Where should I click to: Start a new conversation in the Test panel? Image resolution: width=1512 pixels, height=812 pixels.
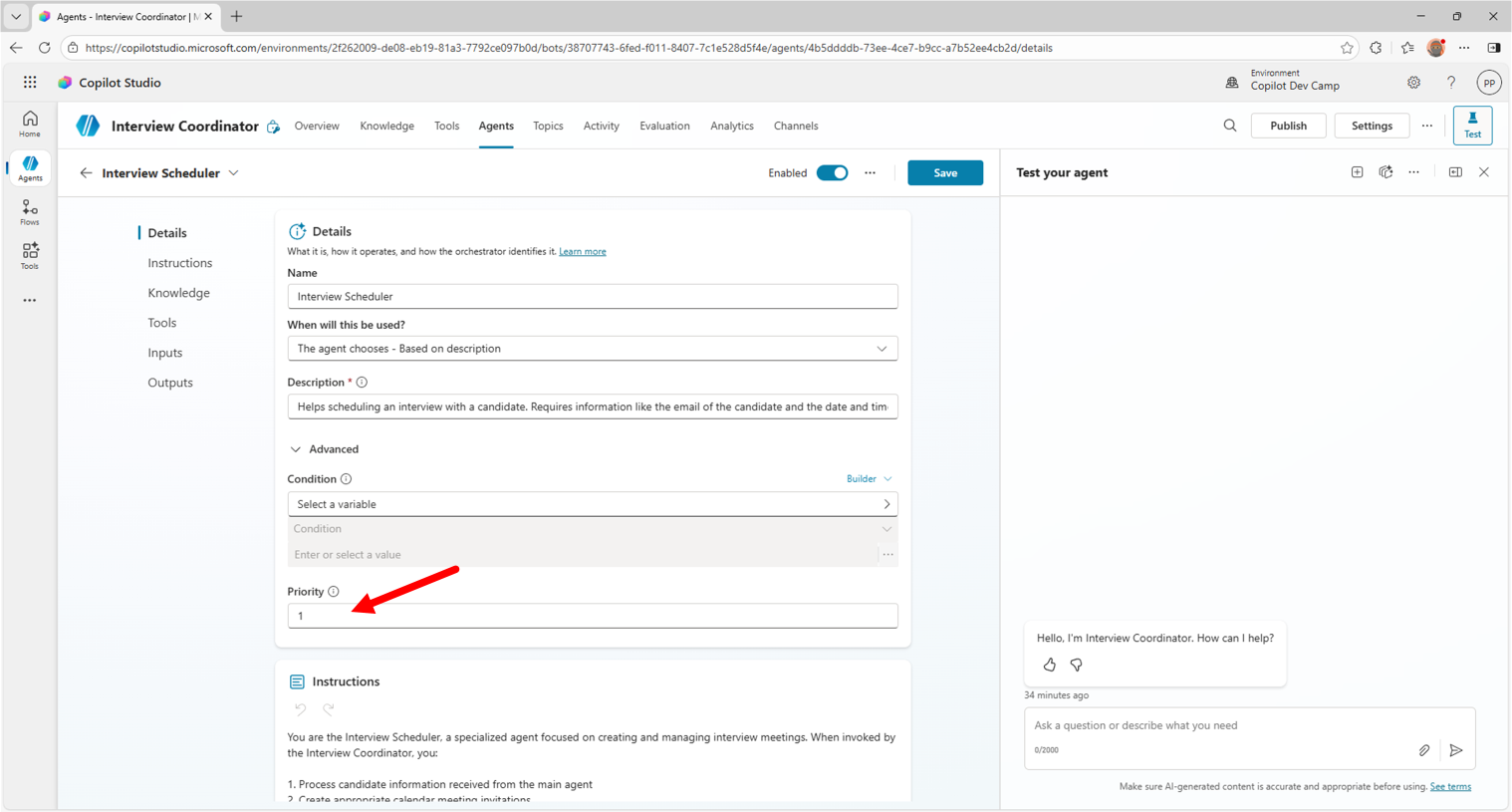click(1357, 171)
